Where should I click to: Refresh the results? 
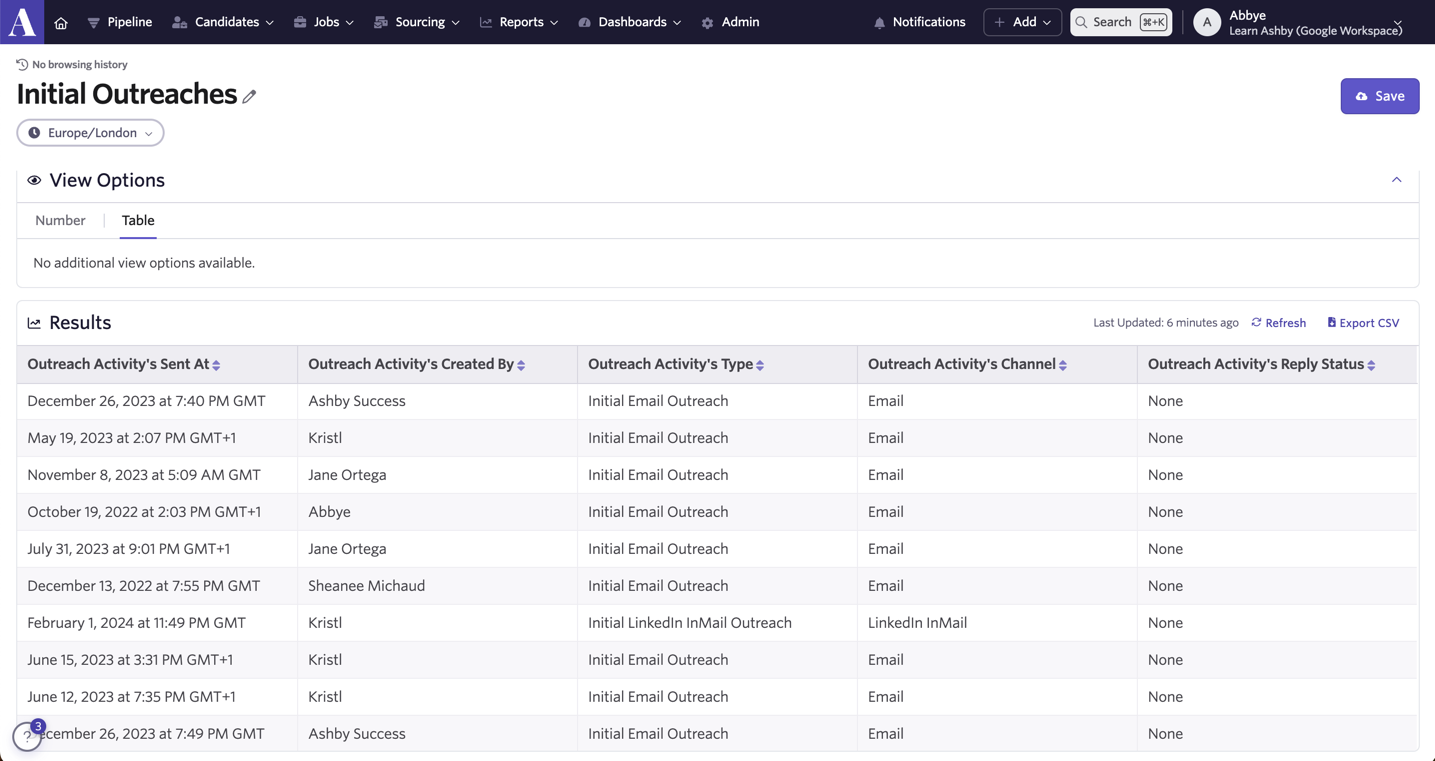1278,323
